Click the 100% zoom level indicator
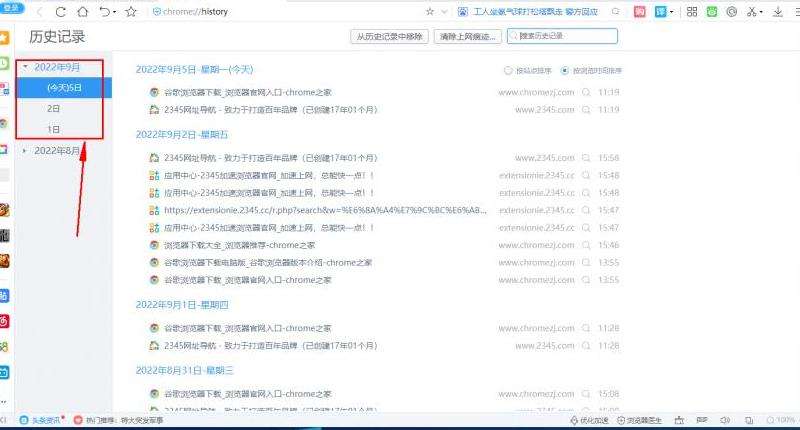Image resolution: width=800 pixels, height=430 pixels. click(x=781, y=420)
